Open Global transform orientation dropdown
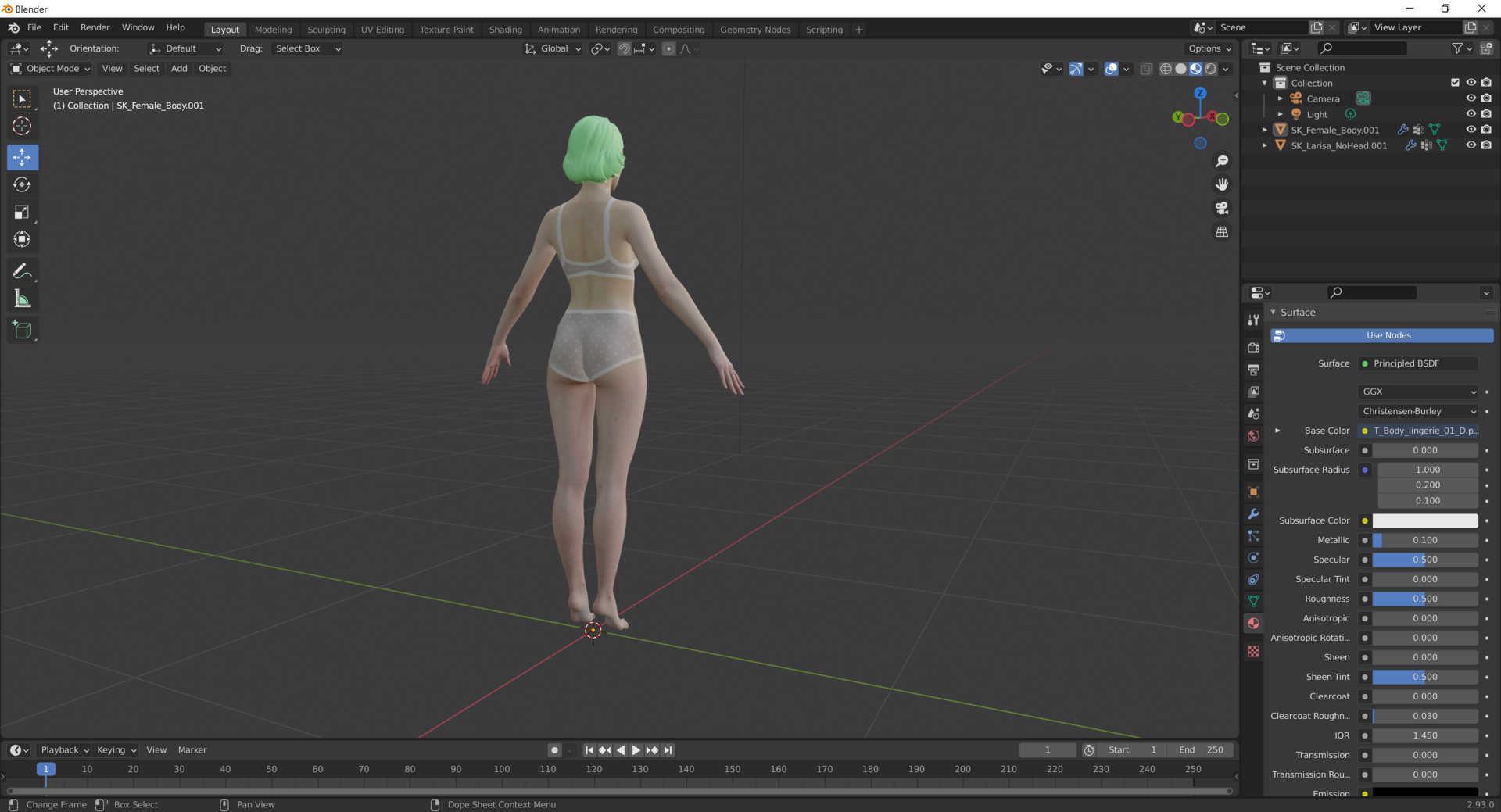The image size is (1501, 812). coord(553,48)
